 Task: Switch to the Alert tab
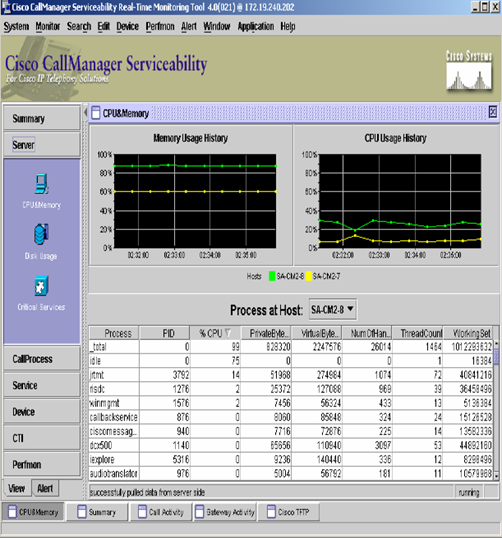[45, 488]
